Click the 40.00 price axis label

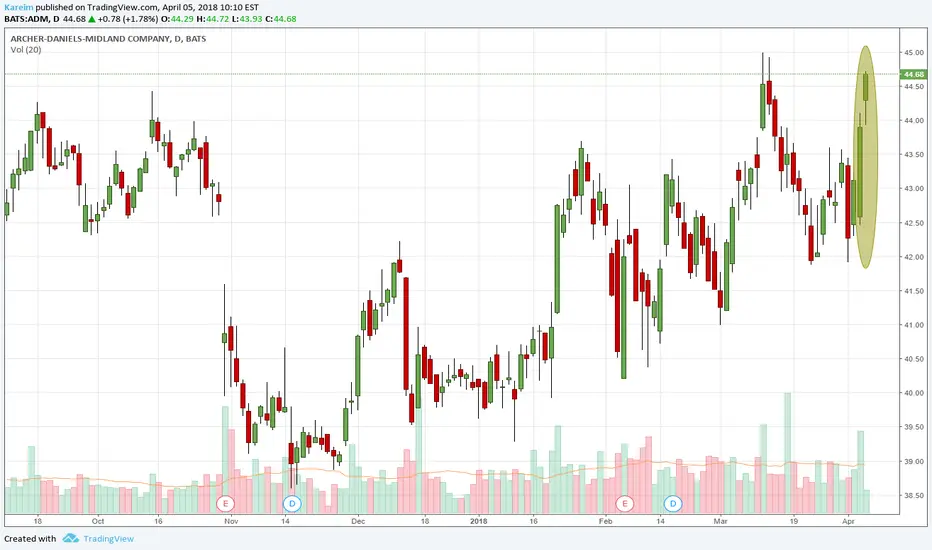(x=914, y=393)
